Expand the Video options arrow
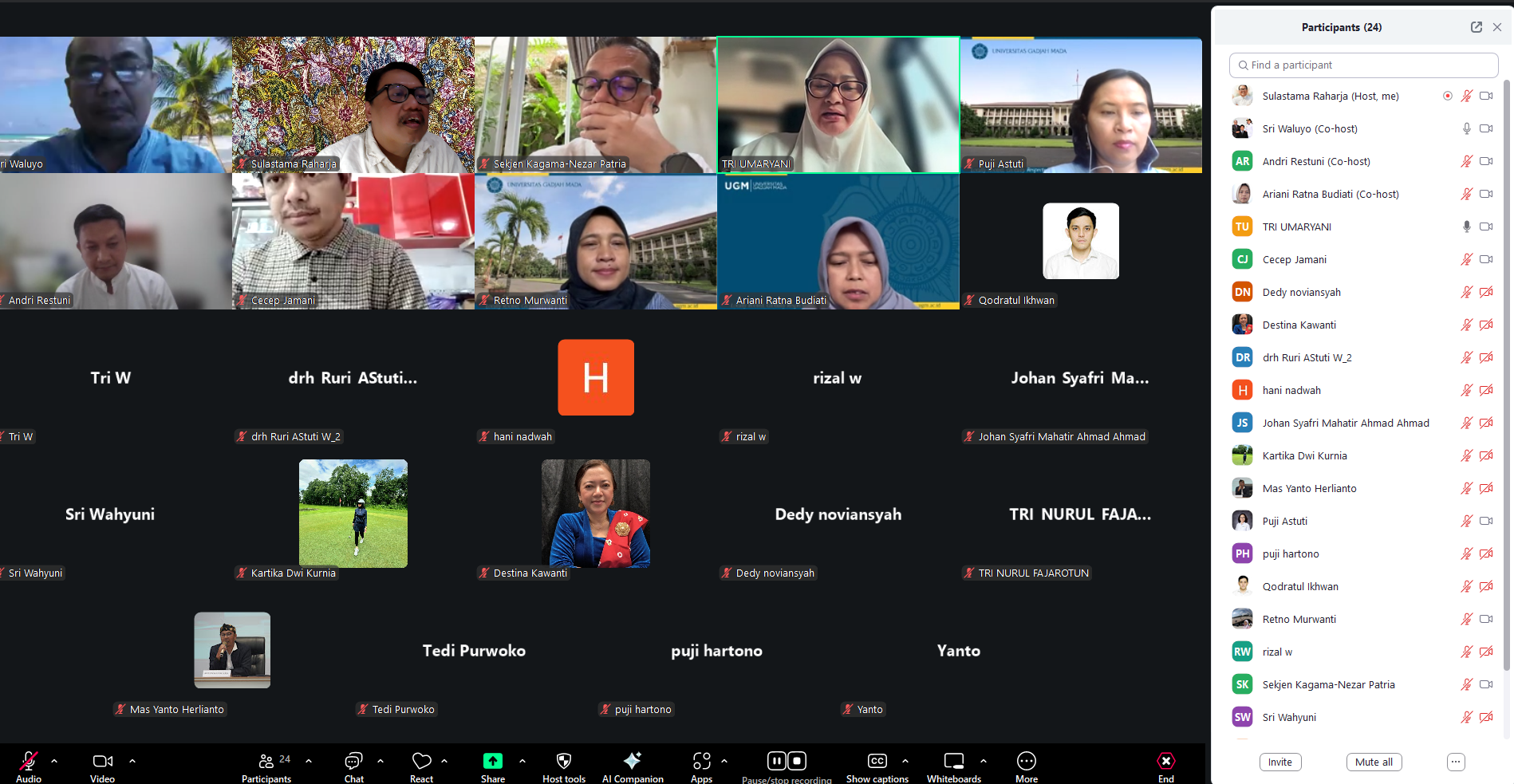Viewport: 1514px width, 784px height. [132, 761]
